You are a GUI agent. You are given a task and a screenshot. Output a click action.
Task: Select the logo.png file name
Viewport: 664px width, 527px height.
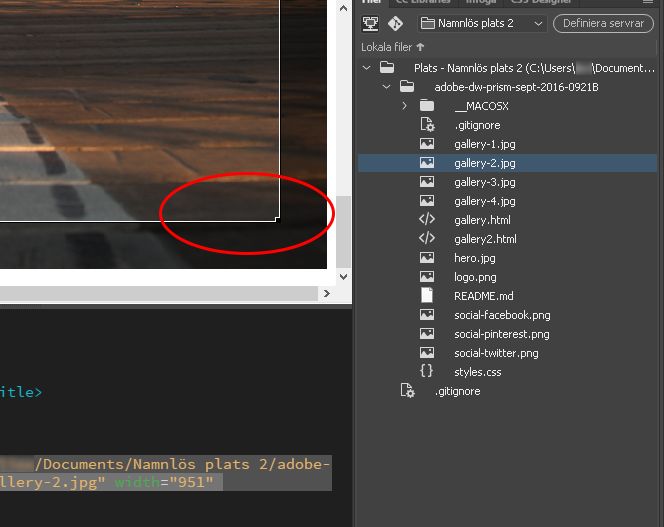(x=475, y=277)
